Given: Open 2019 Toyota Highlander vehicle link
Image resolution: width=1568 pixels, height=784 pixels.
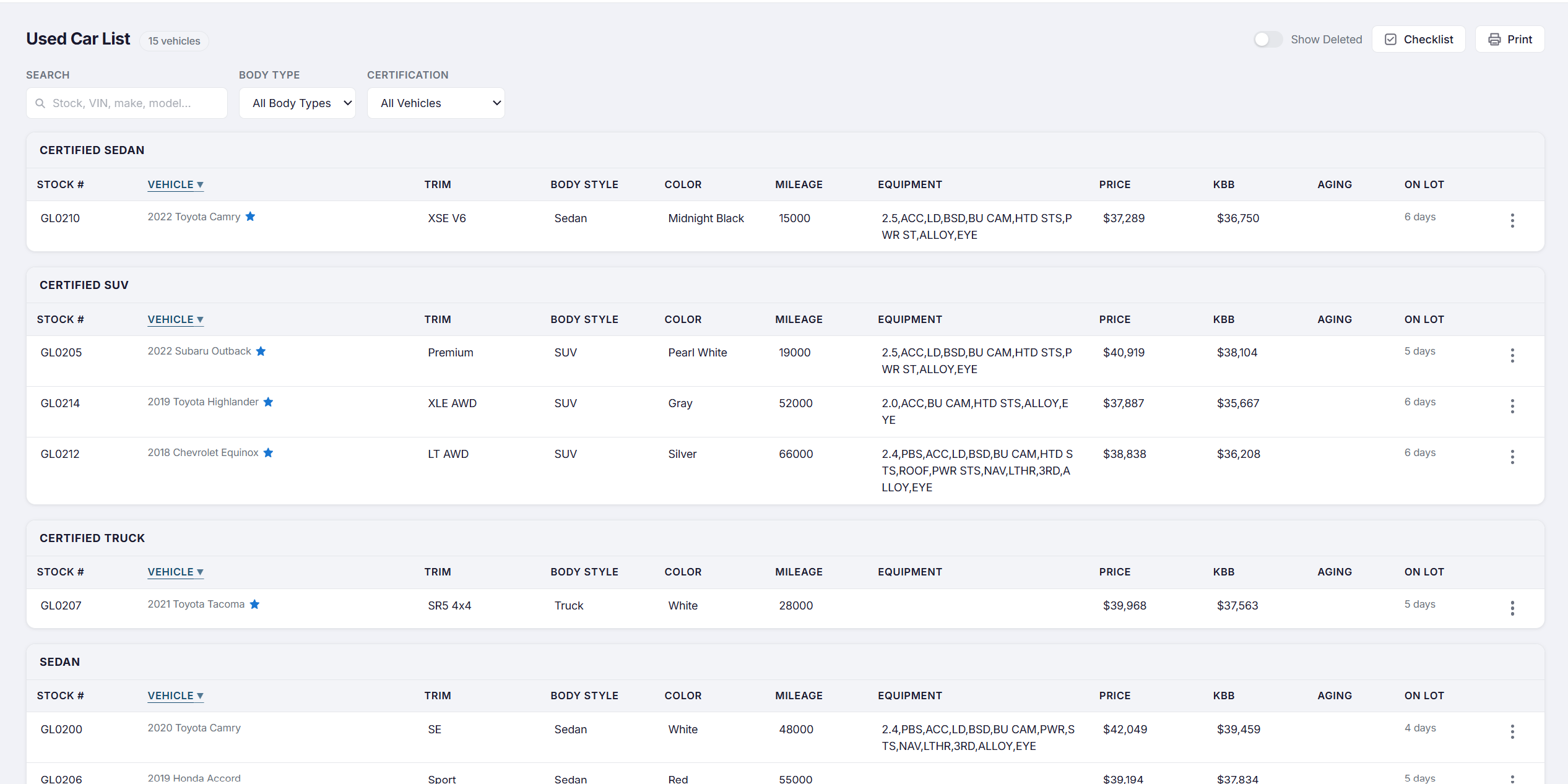Looking at the screenshot, I should 203,402.
